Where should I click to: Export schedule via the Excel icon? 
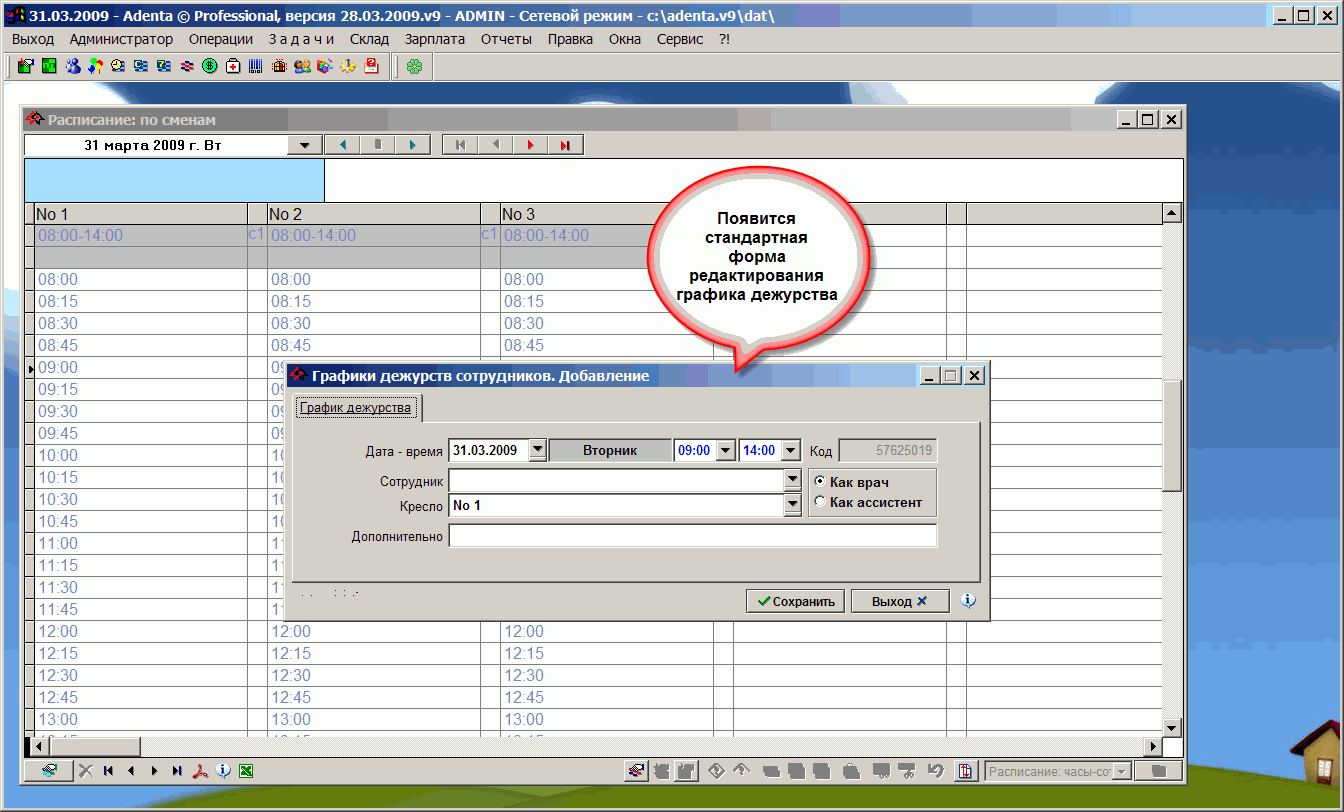(246, 771)
